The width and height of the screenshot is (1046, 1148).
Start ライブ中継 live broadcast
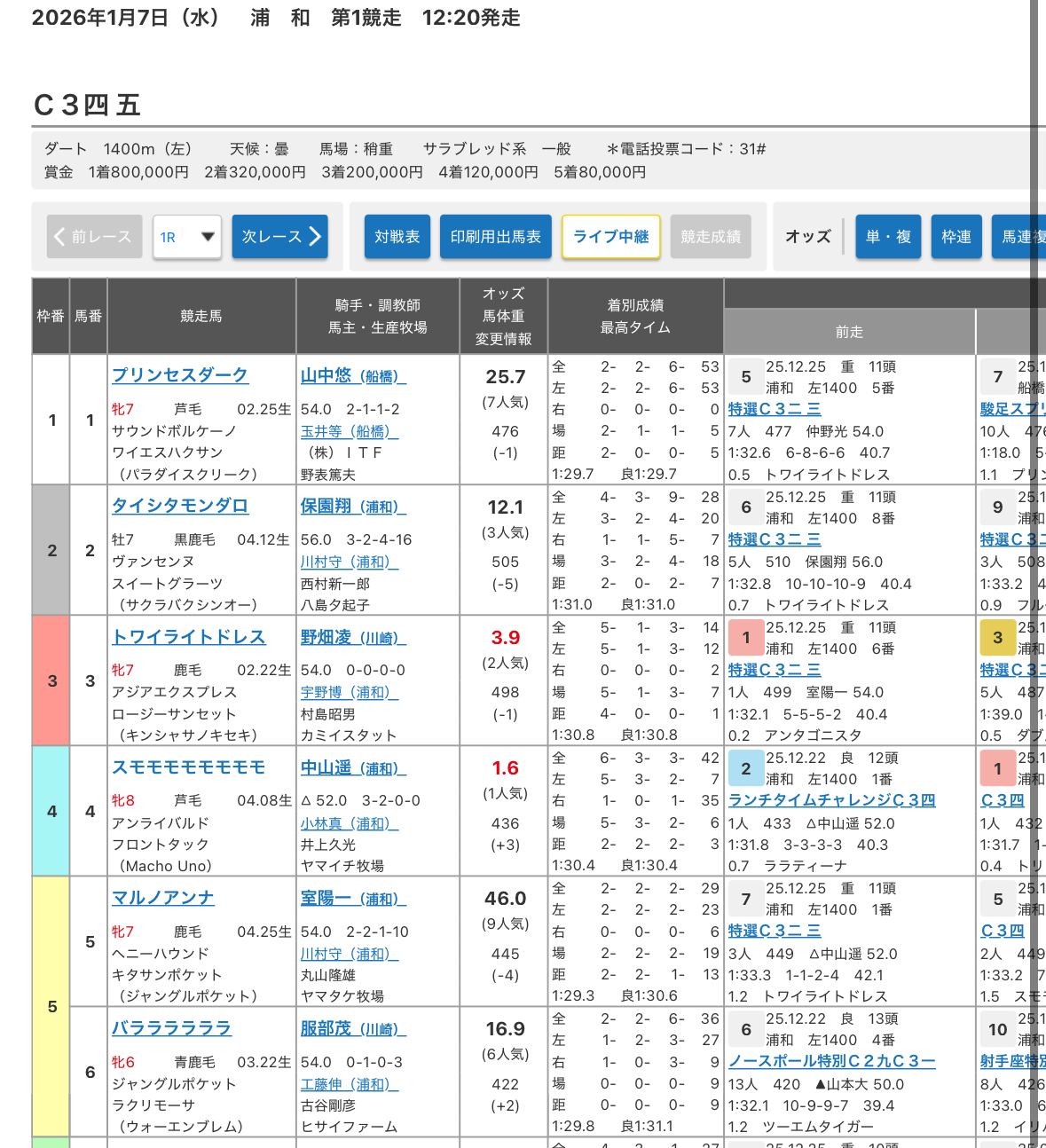tap(610, 237)
